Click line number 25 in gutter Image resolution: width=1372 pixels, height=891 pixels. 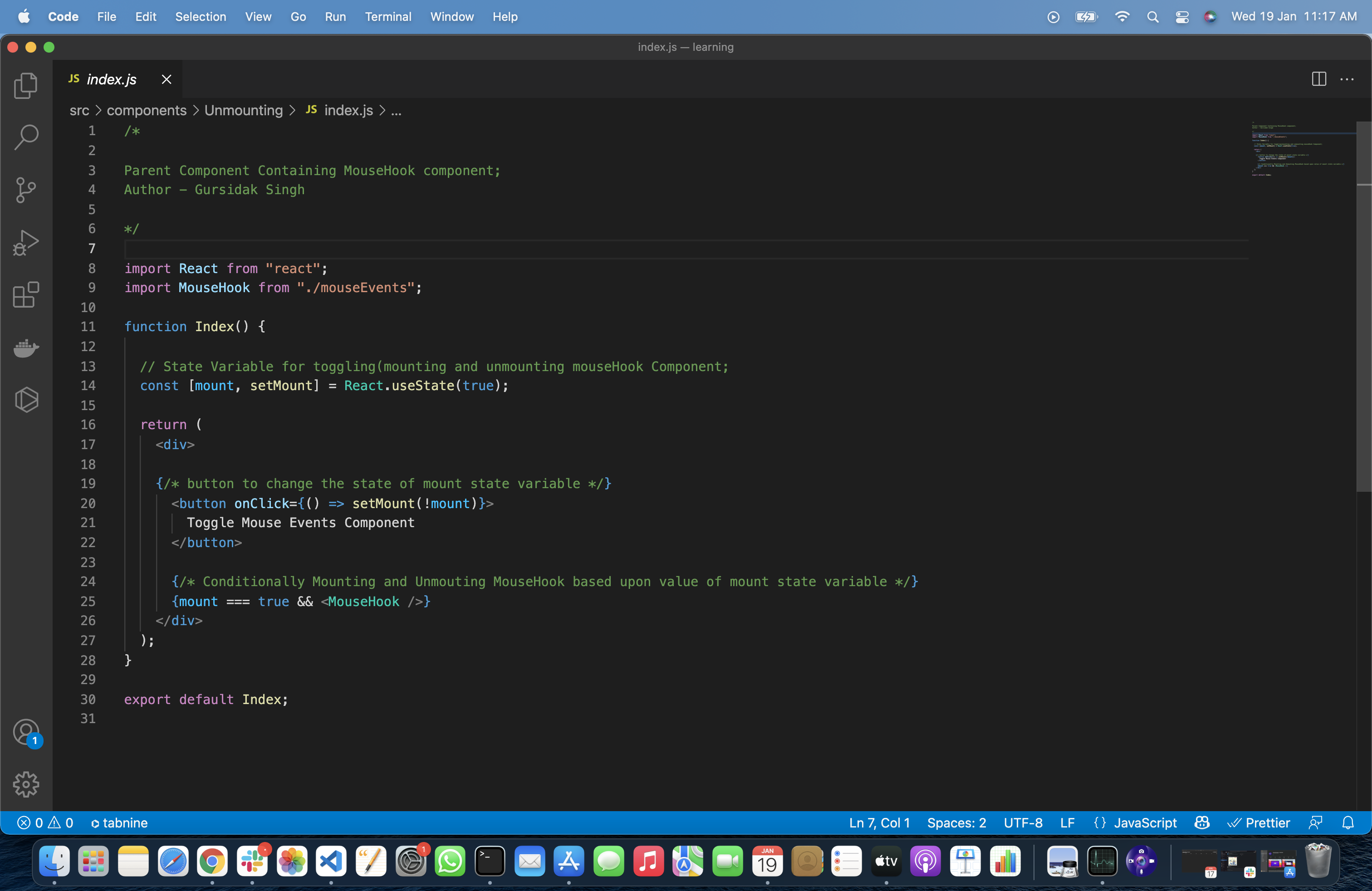88,601
